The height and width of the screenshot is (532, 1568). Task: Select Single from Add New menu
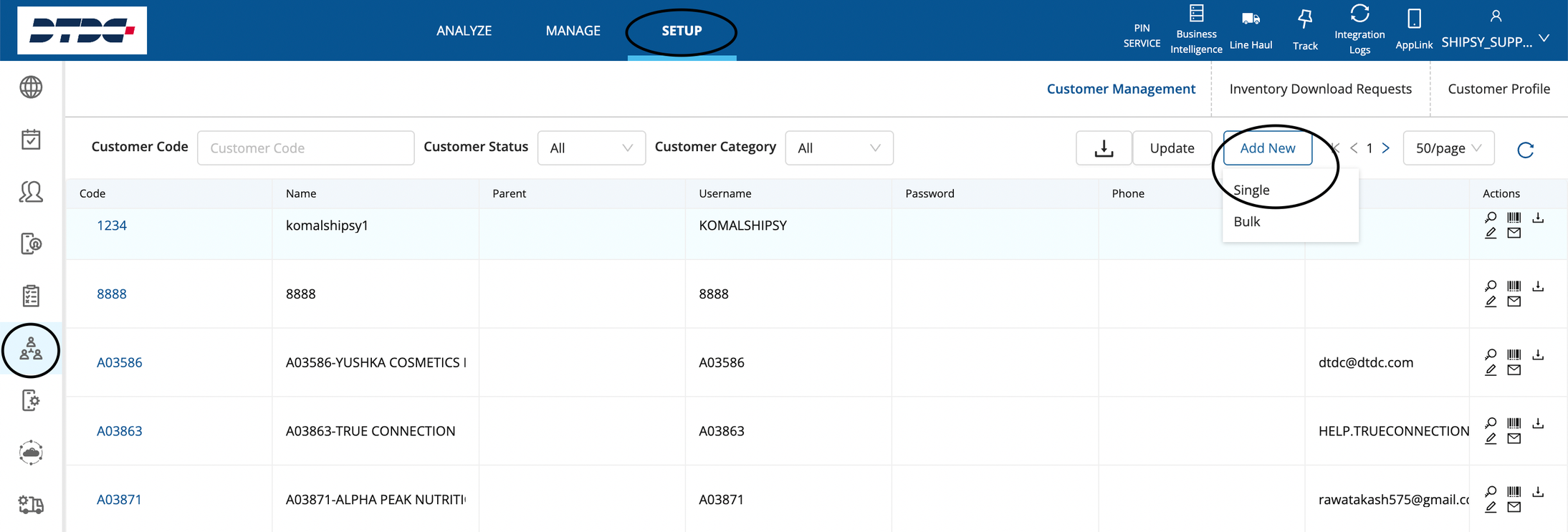[1251, 190]
